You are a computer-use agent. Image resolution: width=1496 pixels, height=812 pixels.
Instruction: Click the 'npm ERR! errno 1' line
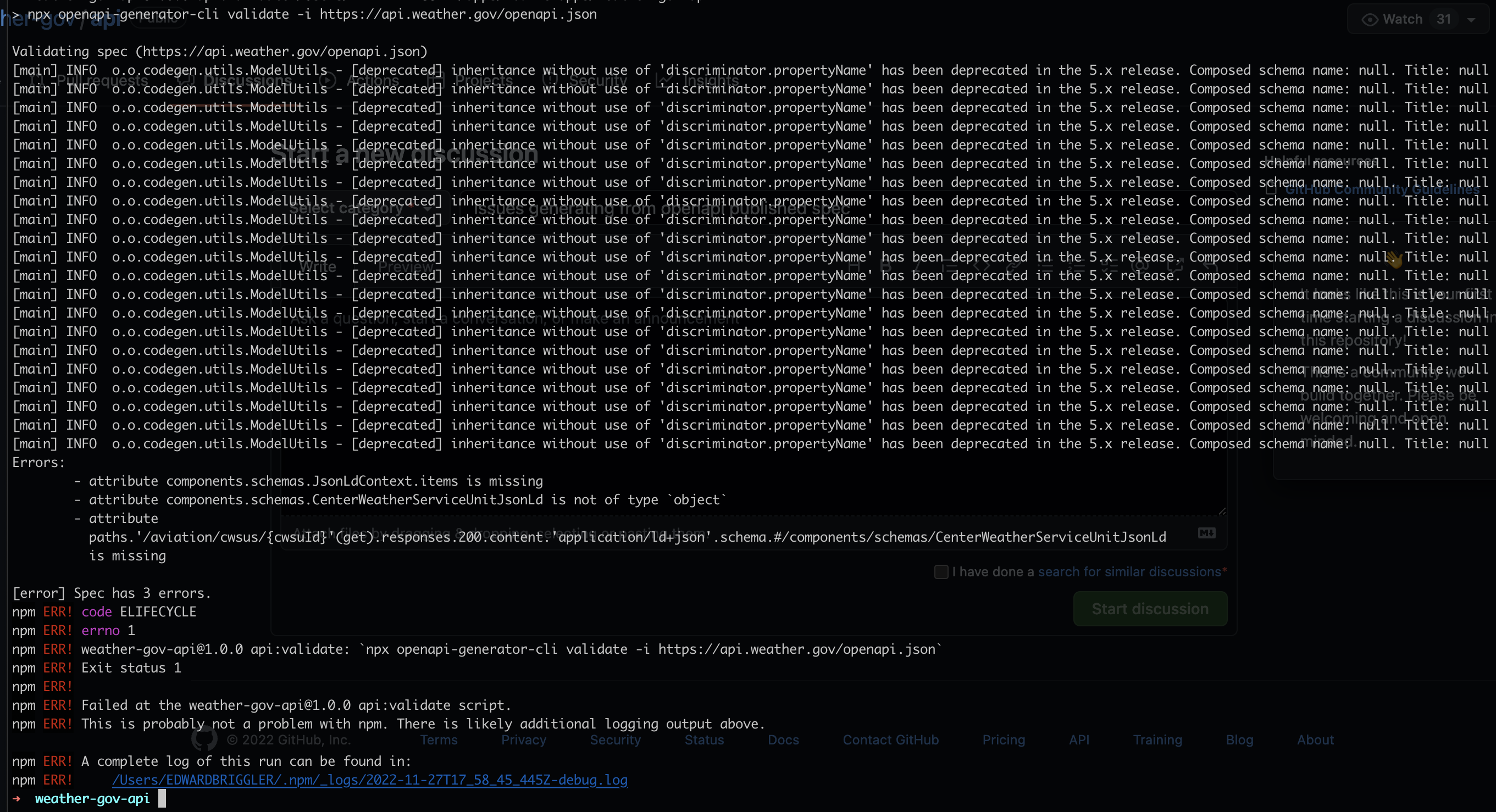(74, 630)
